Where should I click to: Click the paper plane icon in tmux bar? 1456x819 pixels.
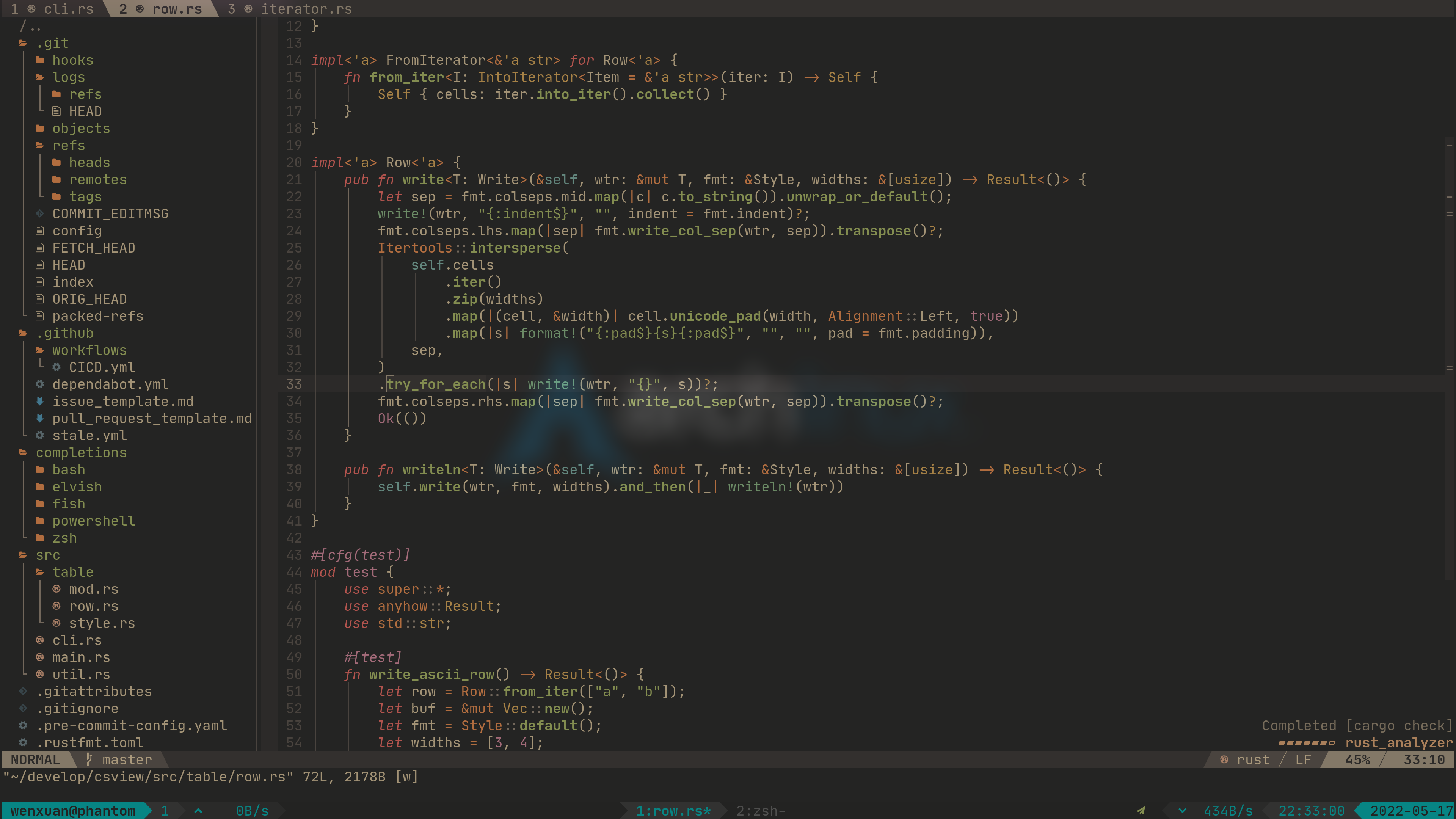(1141, 811)
